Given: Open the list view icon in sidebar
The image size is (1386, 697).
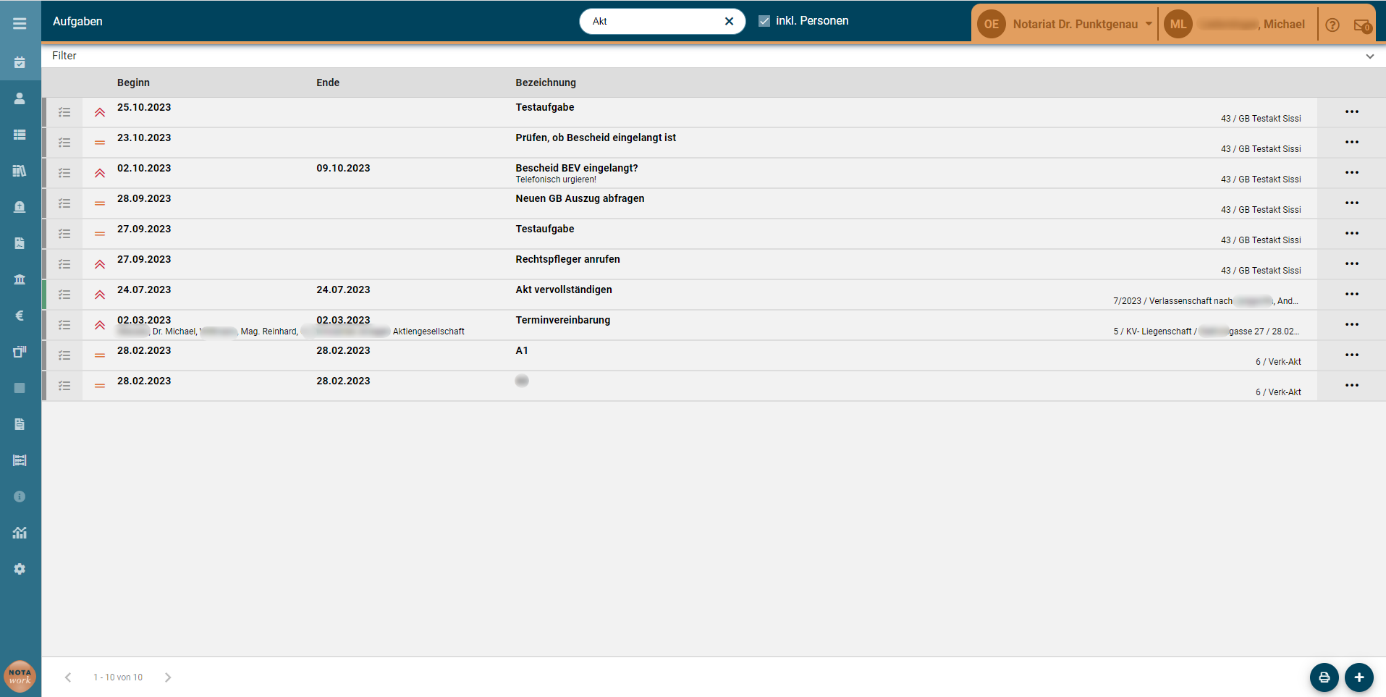Looking at the screenshot, I should [x=19, y=134].
